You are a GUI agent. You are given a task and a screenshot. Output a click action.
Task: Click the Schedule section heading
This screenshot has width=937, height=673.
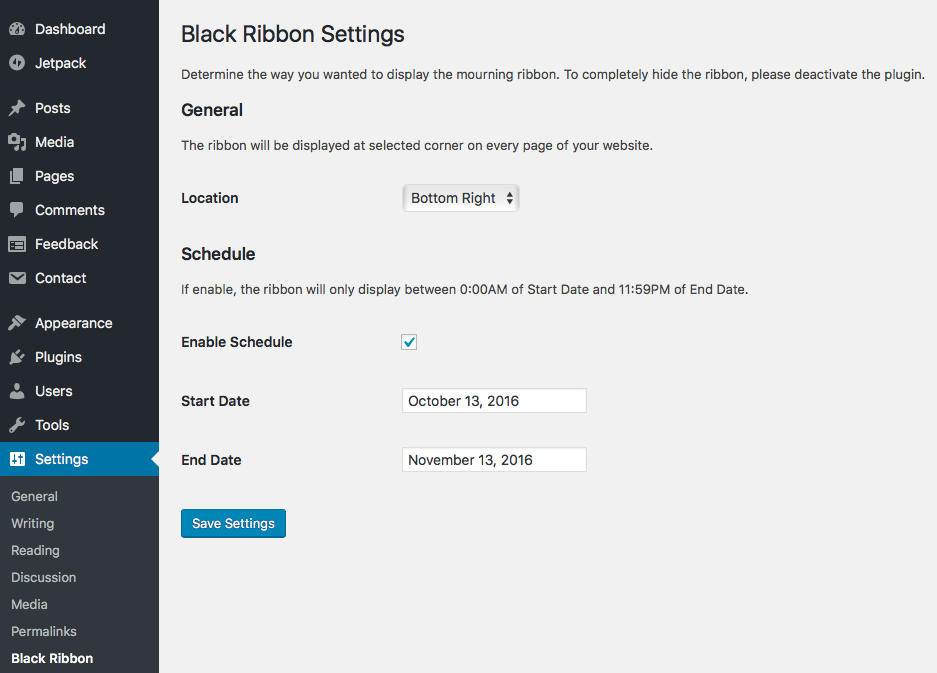point(218,254)
